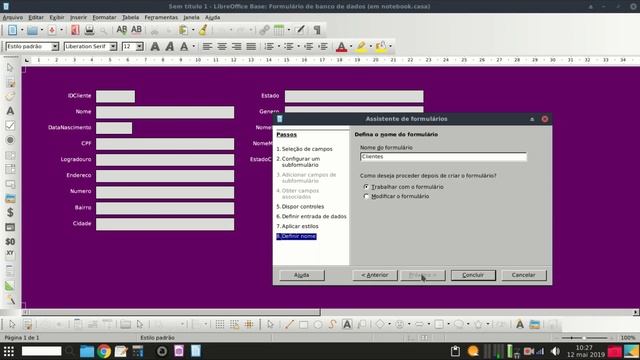Expand the Open file dropdown arrow
This screenshot has width=640, height=360.
[42, 30]
